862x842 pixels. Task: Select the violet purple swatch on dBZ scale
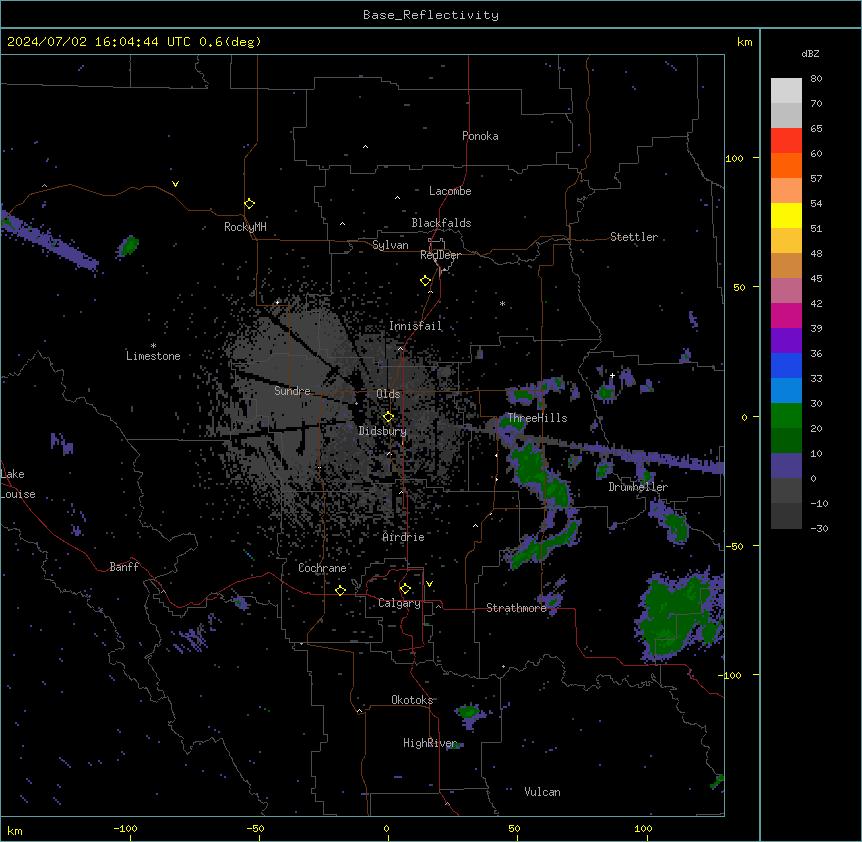786,341
